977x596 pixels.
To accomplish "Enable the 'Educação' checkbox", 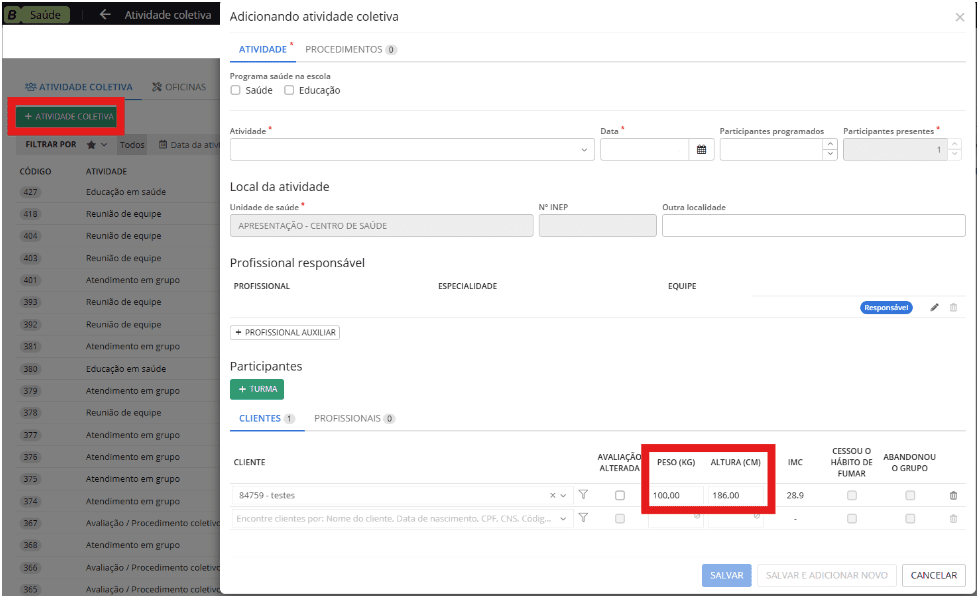I will coord(289,90).
